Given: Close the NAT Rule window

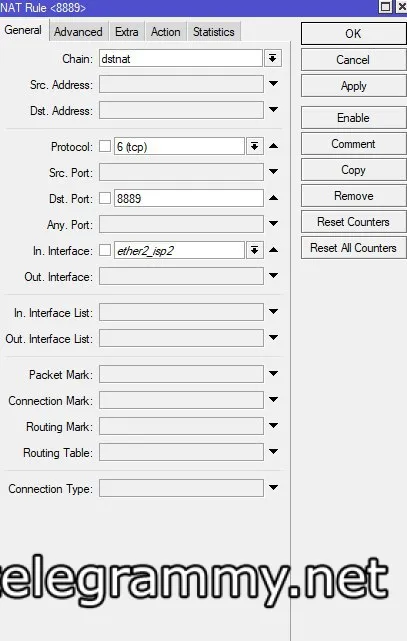Looking at the screenshot, I should pos(402,7).
